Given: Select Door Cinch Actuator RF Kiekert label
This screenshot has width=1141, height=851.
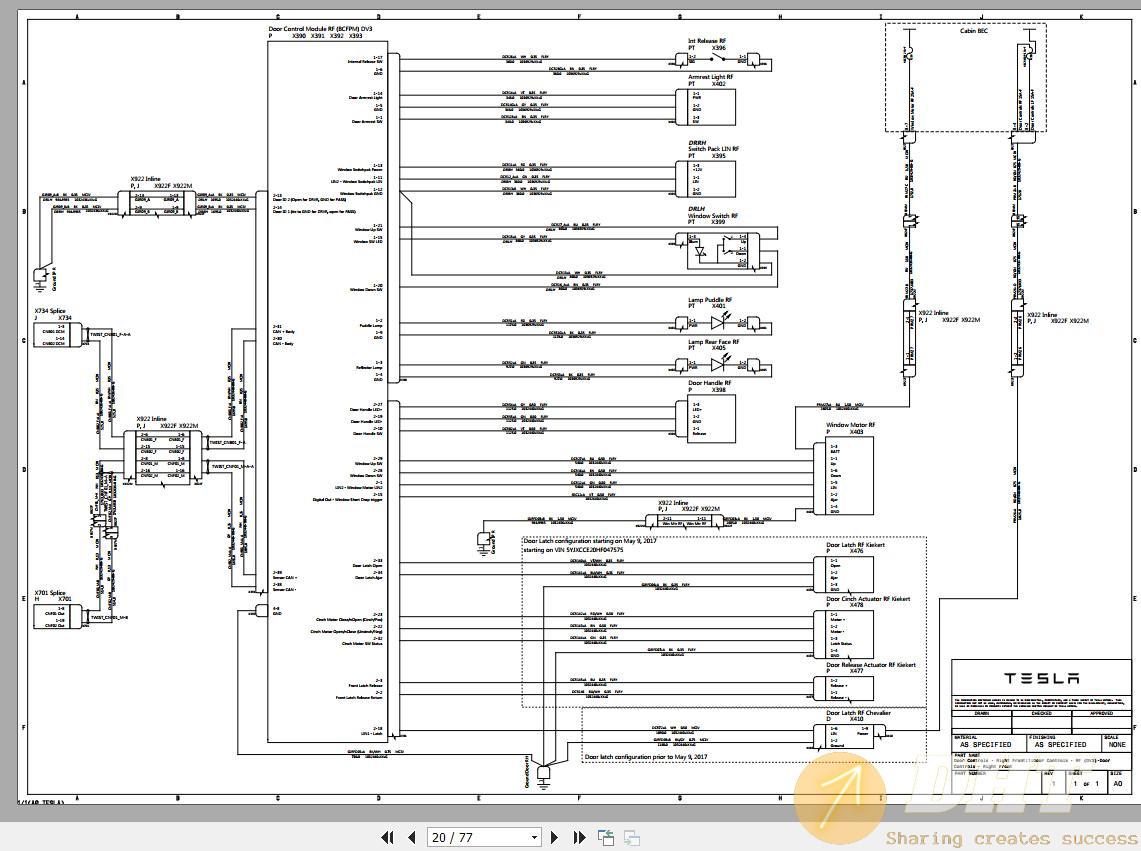Looking at the screenshot, I should click(868, 598).
